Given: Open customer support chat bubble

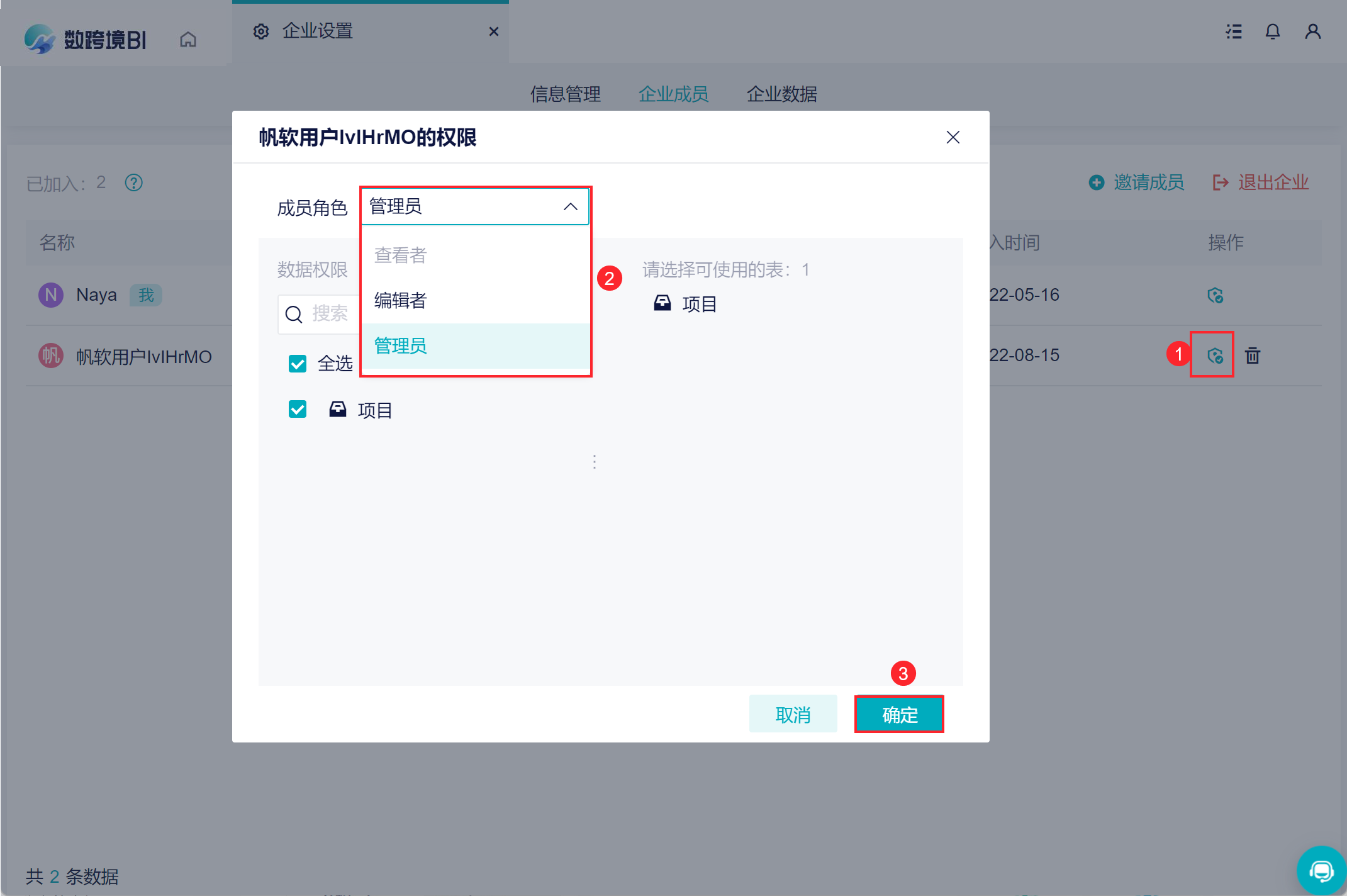Looking at the screenshot, I should 1321,871.
